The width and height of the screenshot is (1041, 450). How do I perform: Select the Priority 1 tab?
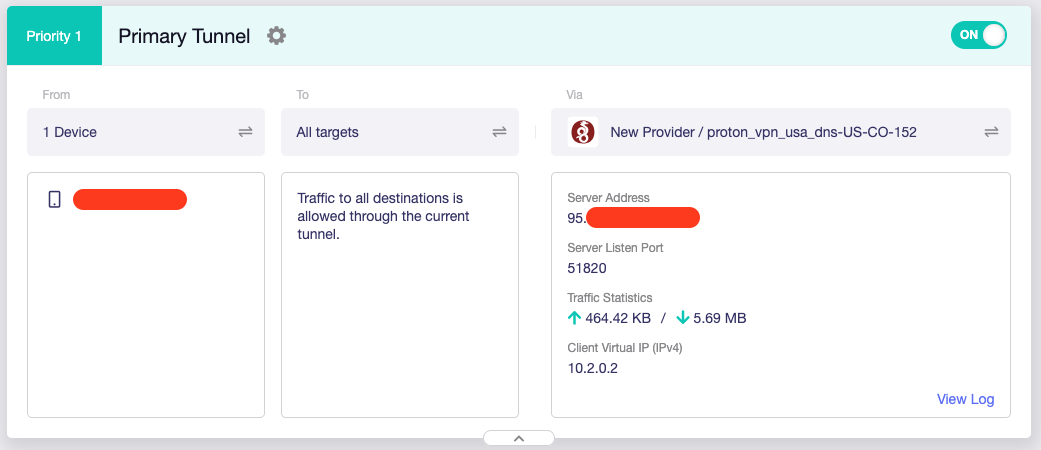pos(54,36)
